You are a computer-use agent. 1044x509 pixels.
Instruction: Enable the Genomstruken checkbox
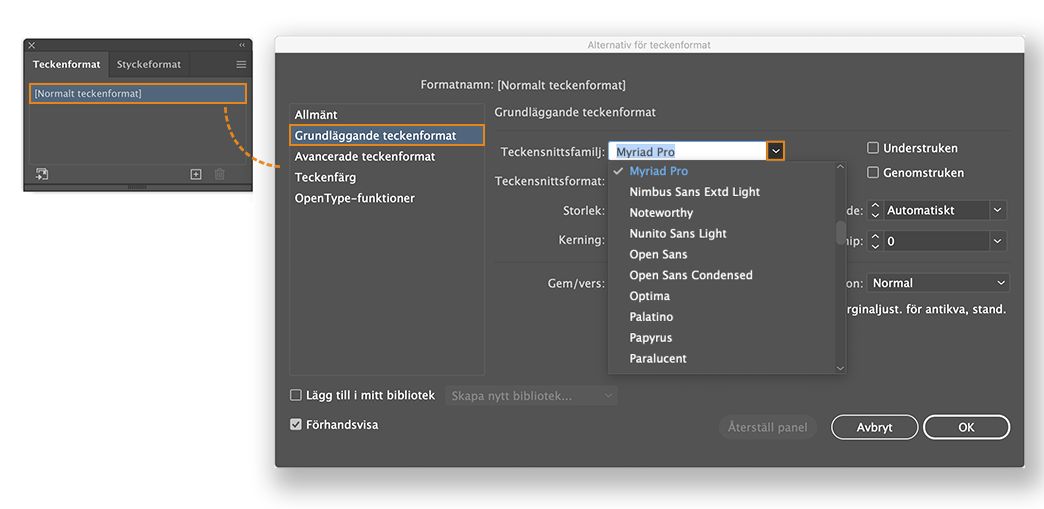[x=873, y=173]
